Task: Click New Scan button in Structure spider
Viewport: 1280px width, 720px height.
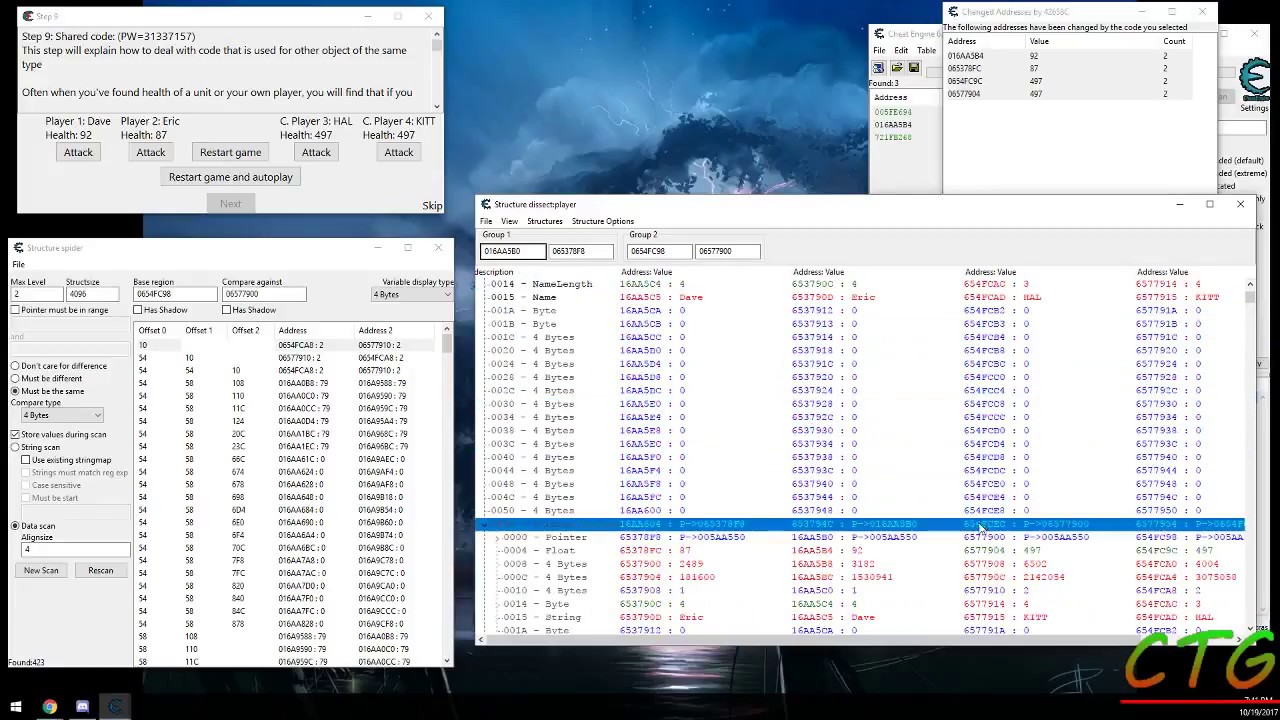Action: (41, 570)
